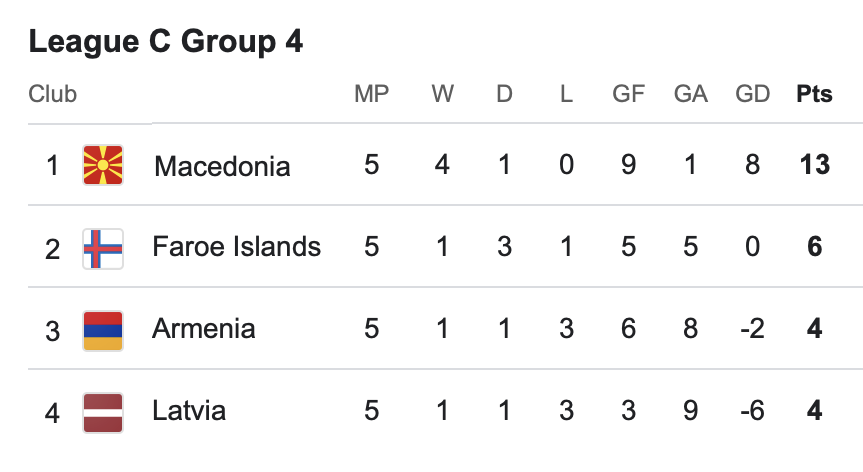Click Latvia's -6 goal difference
The image size is (863, 472).
(x=752, y=411)
